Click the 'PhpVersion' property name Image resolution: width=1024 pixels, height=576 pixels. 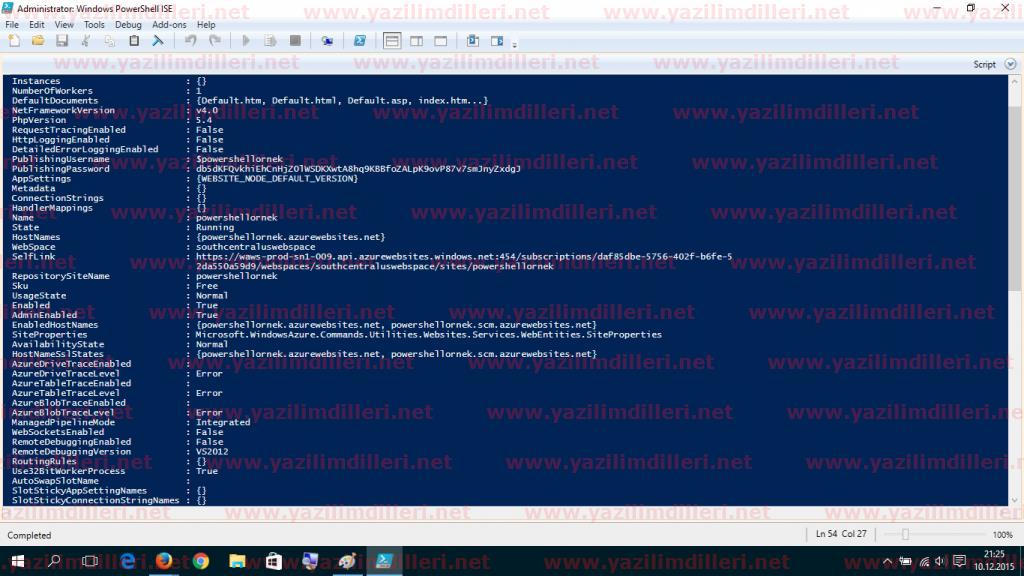tap(39, 120)
